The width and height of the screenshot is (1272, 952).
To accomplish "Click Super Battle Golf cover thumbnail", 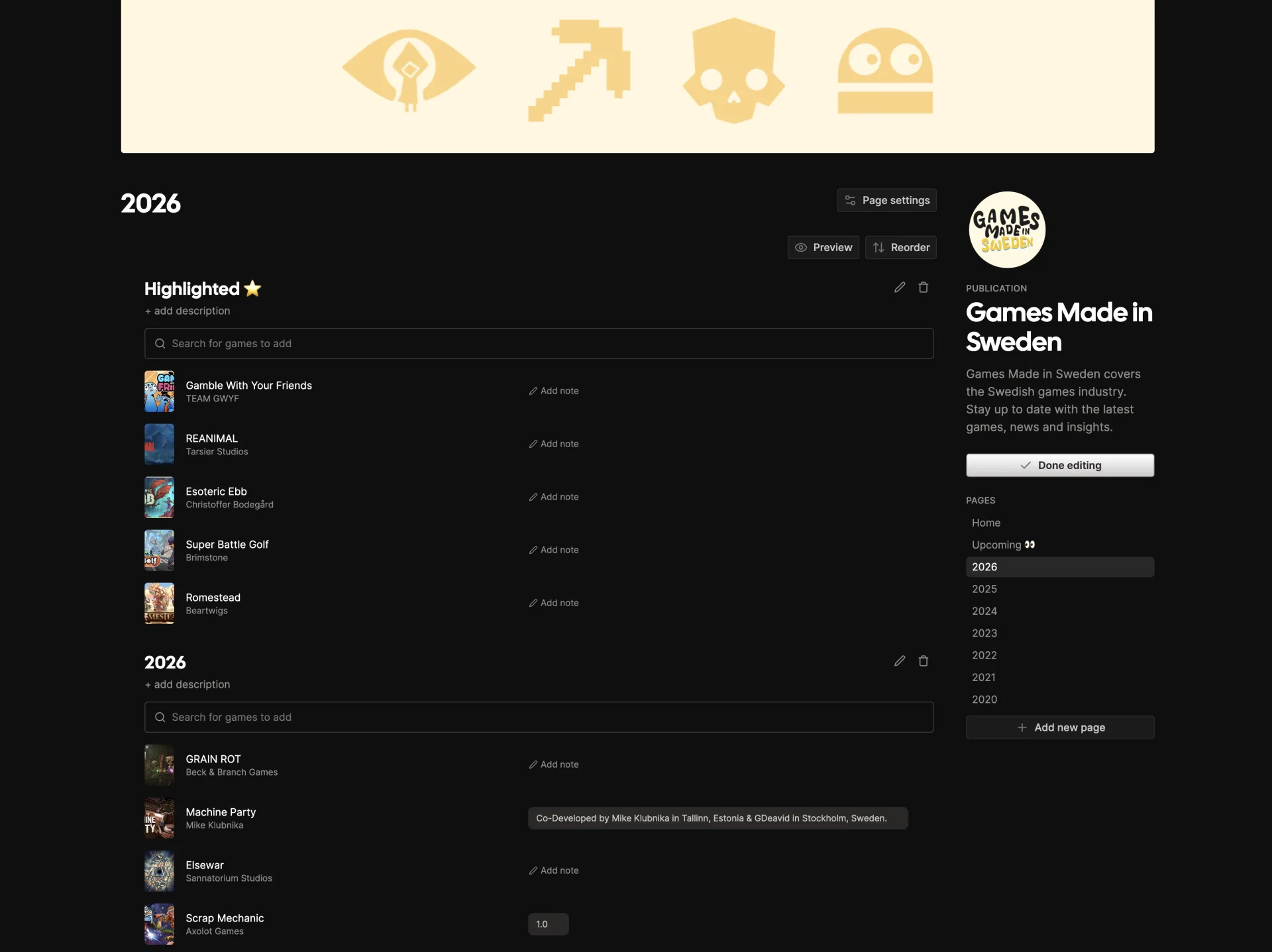I will click(x=160, y=550).
